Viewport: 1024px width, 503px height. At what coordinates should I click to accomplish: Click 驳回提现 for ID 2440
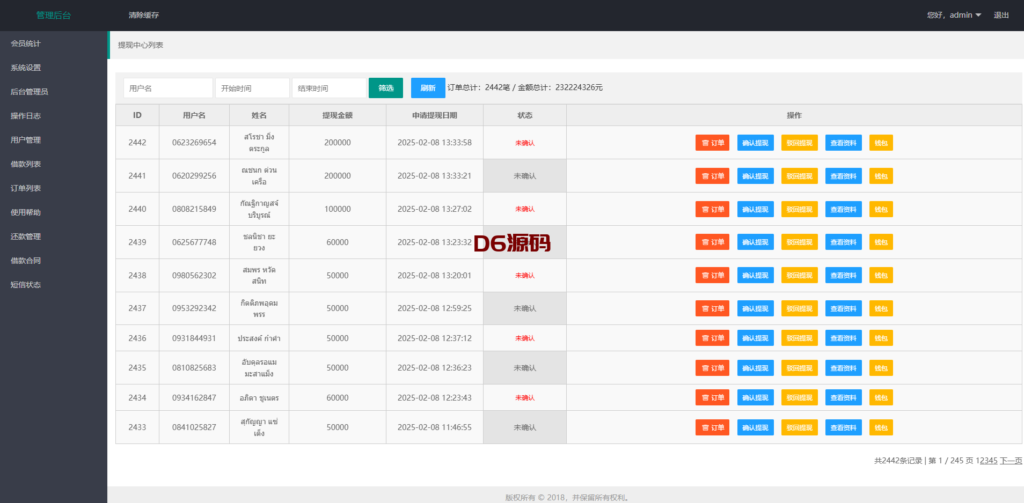coord(799,209)
